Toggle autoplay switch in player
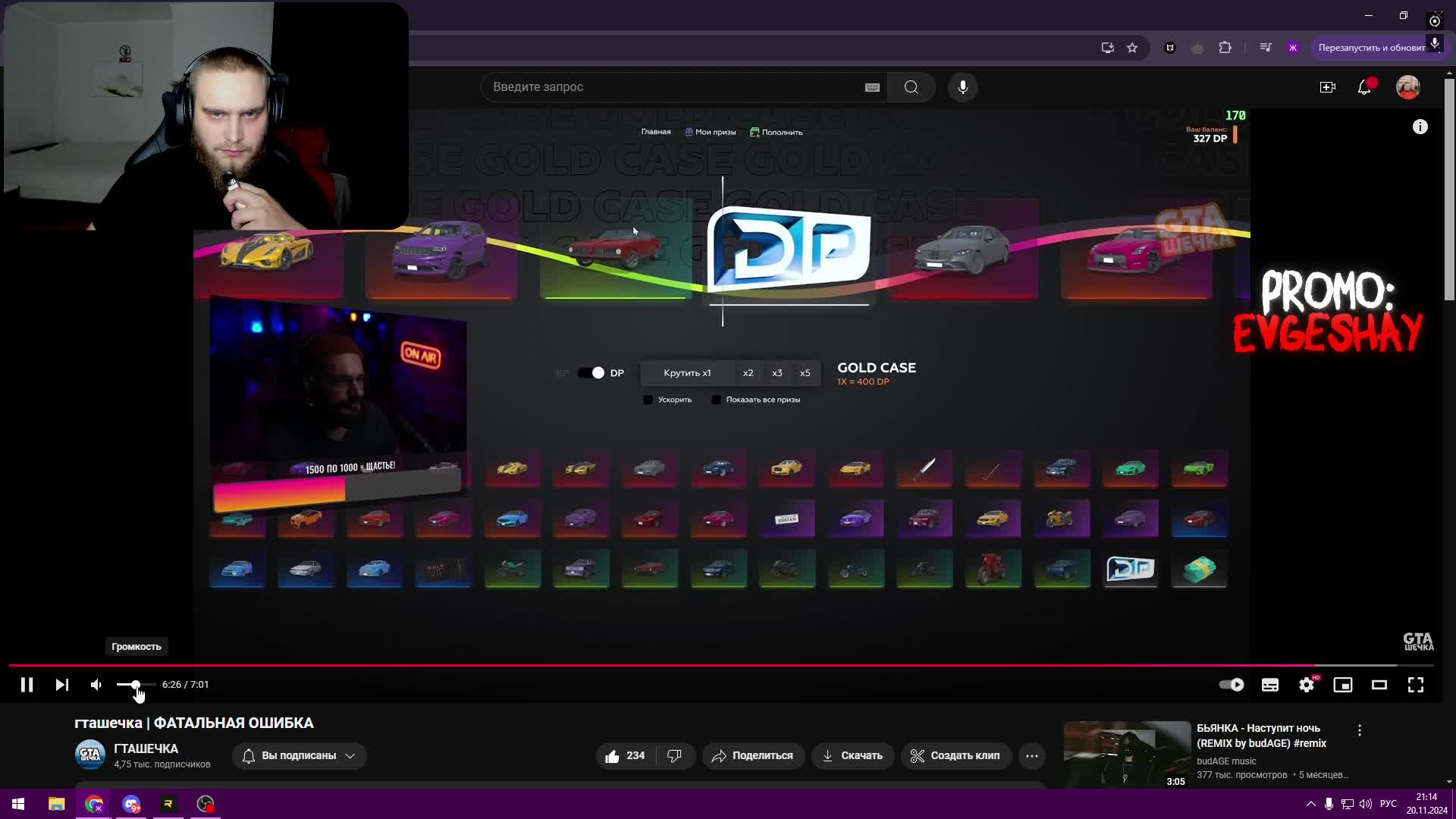Screen dimensions: 1456x819 pos(1232,685)
